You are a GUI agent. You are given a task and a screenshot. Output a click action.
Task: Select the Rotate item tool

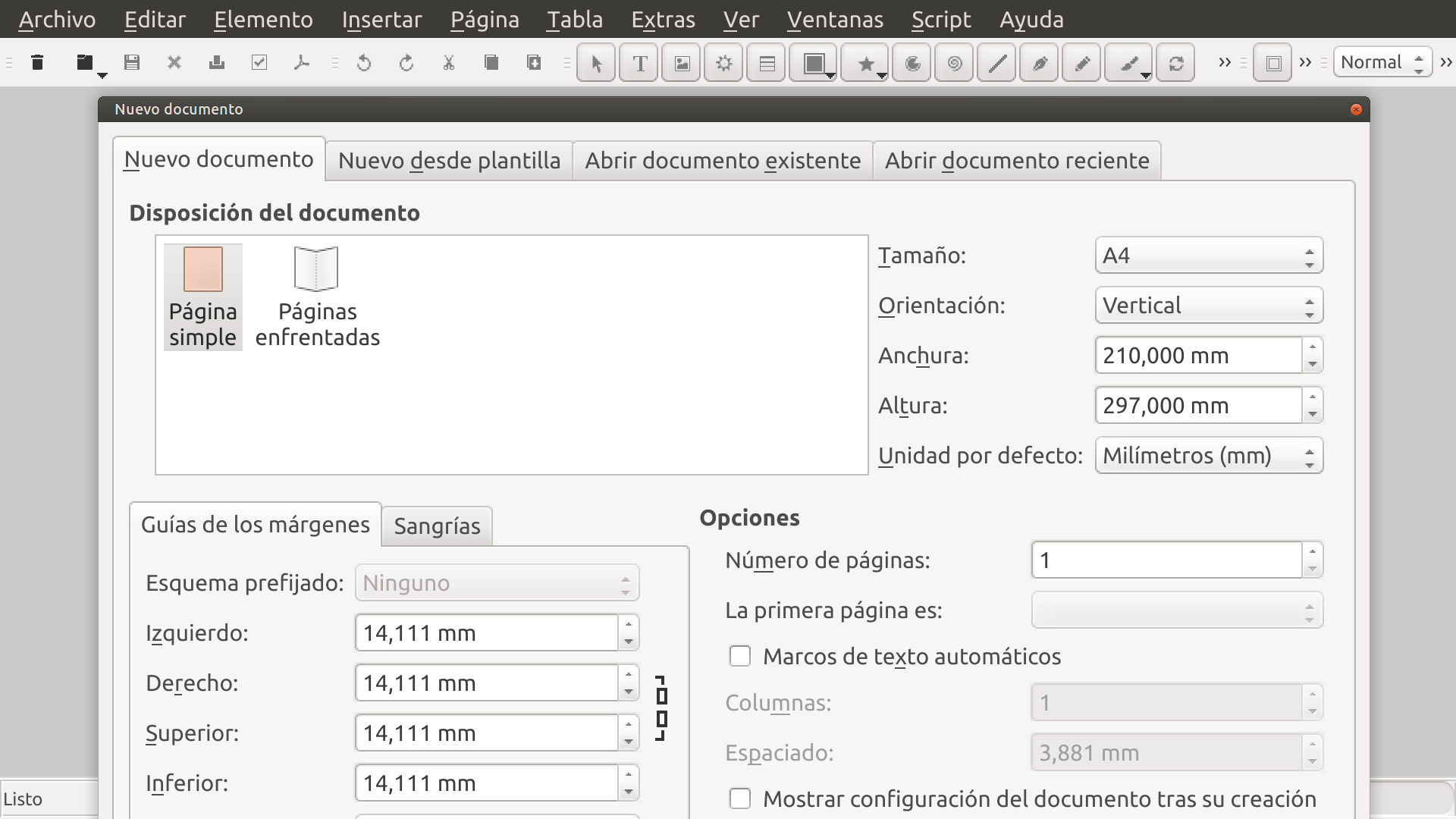pyautogui.click(x=1175, y=63)
